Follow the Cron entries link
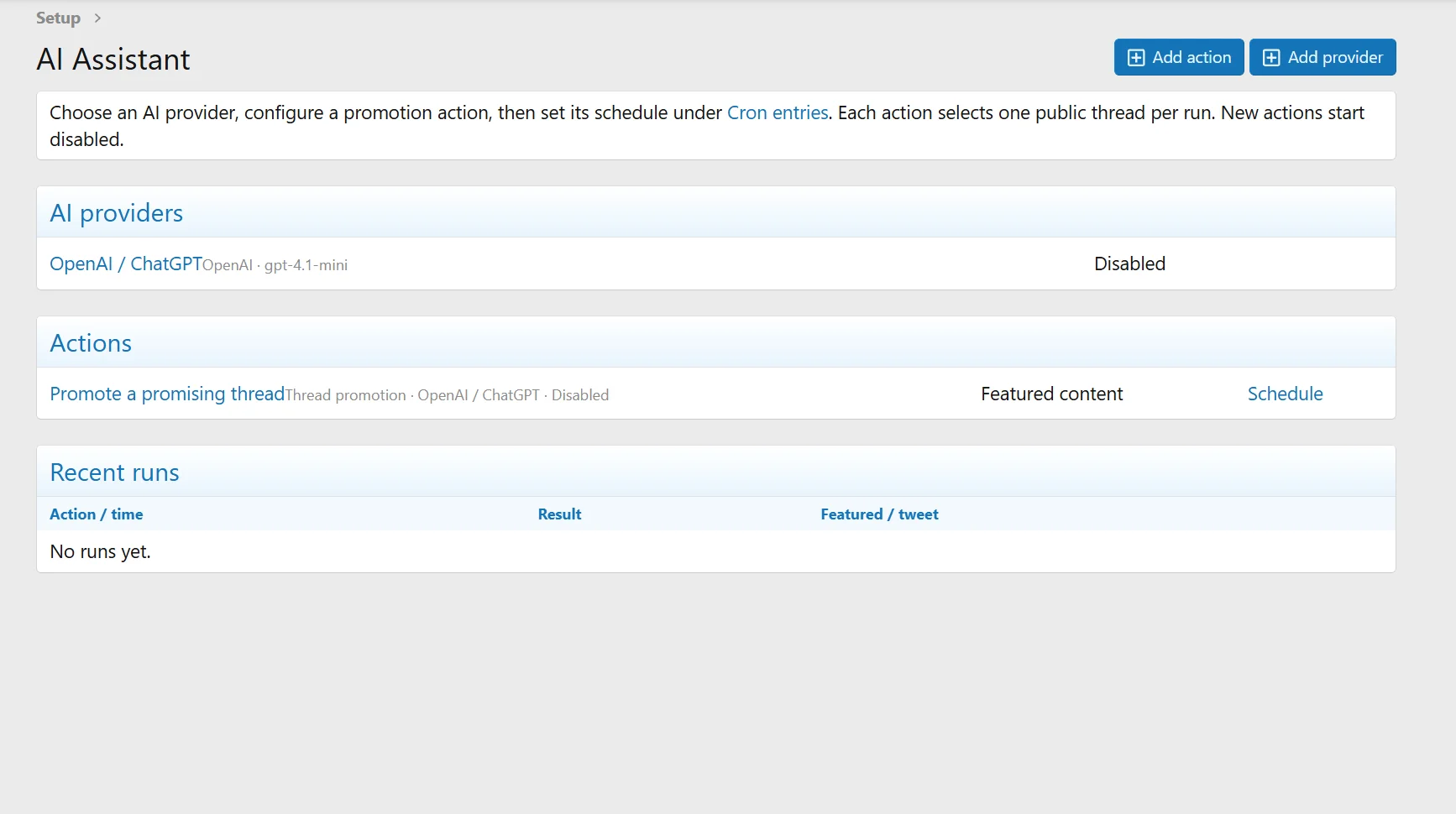Screen dimensions: 1456x814 (778, 112)
